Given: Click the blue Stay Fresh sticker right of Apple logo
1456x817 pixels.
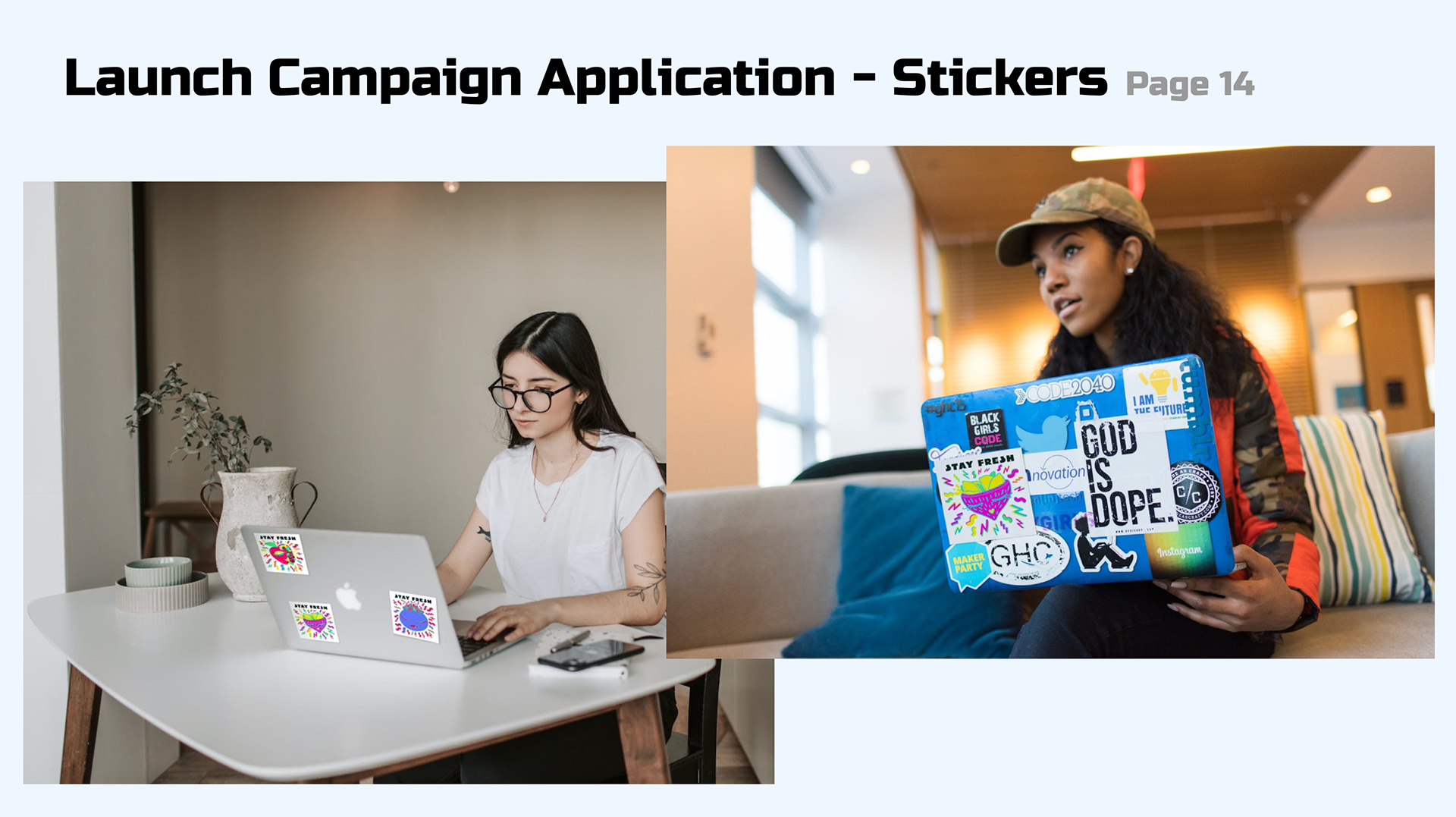Looking at the screenshot, I should click(x=414, y=616).
